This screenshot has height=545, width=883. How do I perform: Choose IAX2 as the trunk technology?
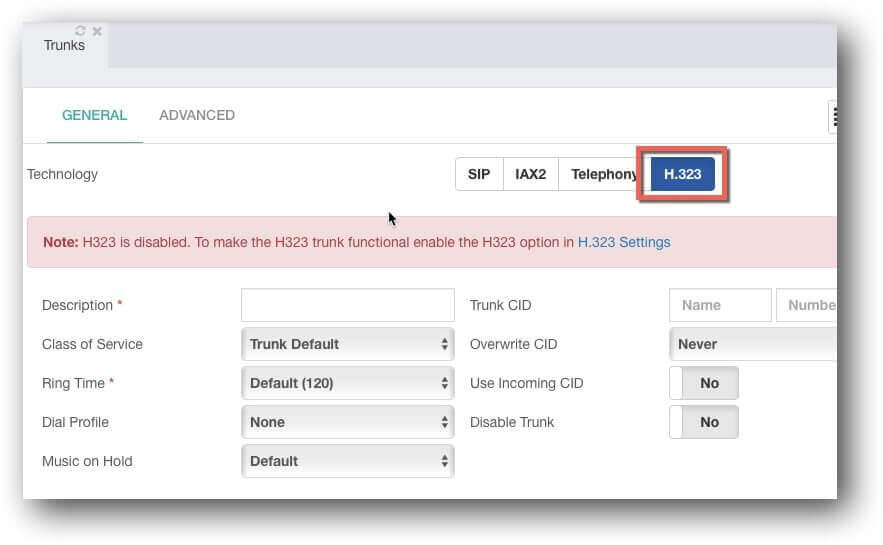[530, 175]
